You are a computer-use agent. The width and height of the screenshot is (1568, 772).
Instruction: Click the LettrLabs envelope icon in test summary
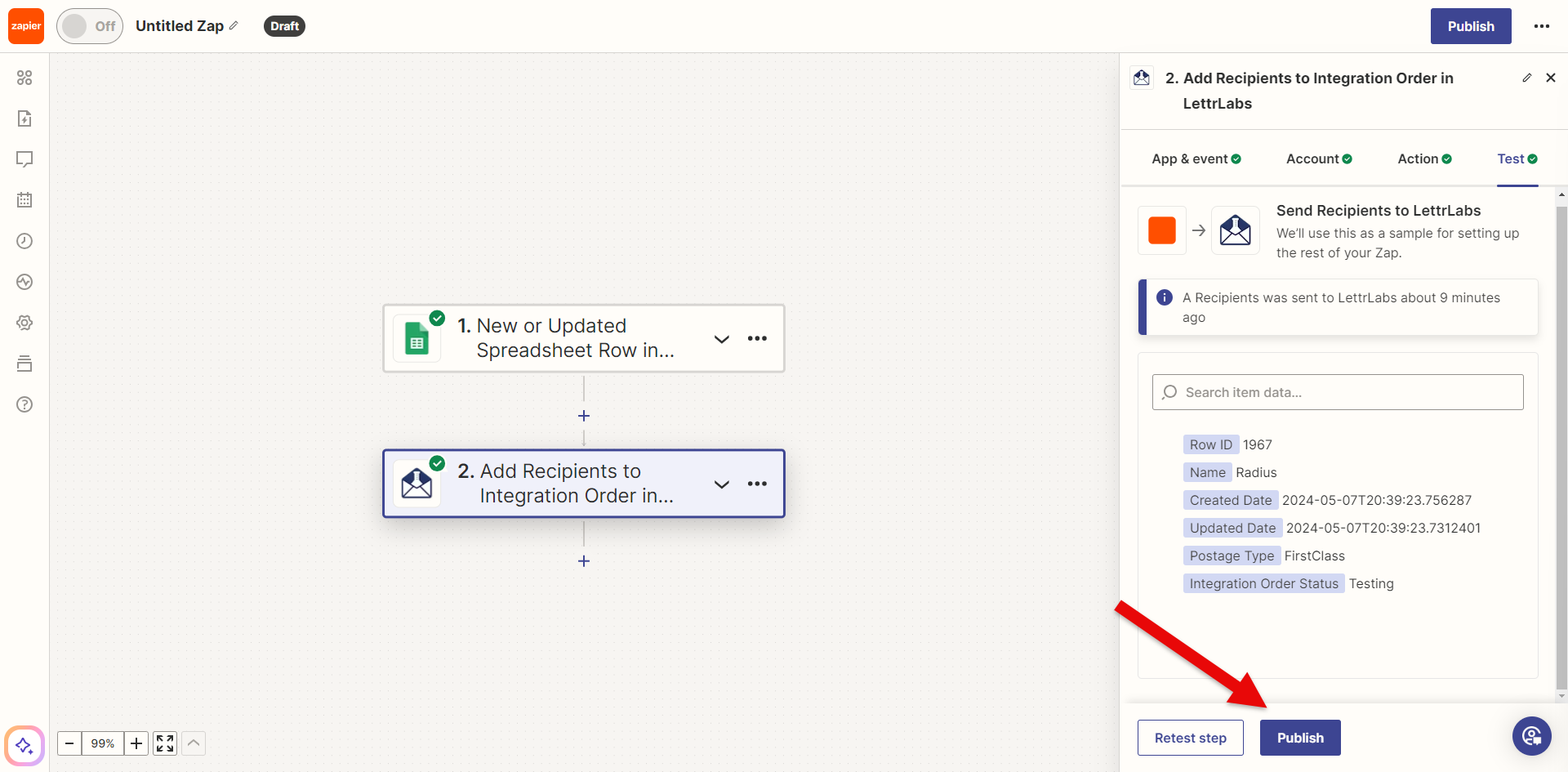1236,230
